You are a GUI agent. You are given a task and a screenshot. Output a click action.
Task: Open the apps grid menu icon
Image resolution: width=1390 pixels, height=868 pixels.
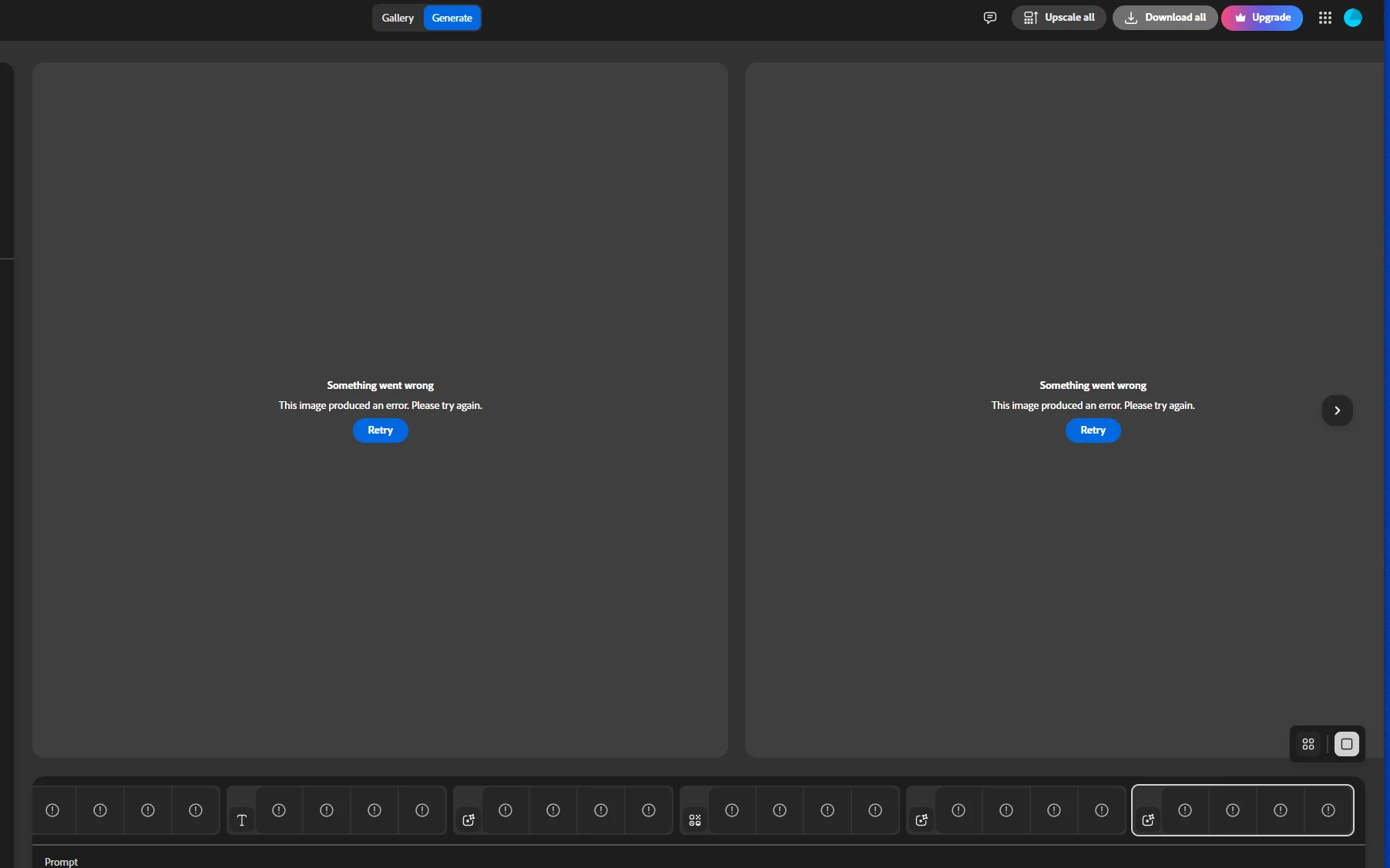tap(1325, 18)
